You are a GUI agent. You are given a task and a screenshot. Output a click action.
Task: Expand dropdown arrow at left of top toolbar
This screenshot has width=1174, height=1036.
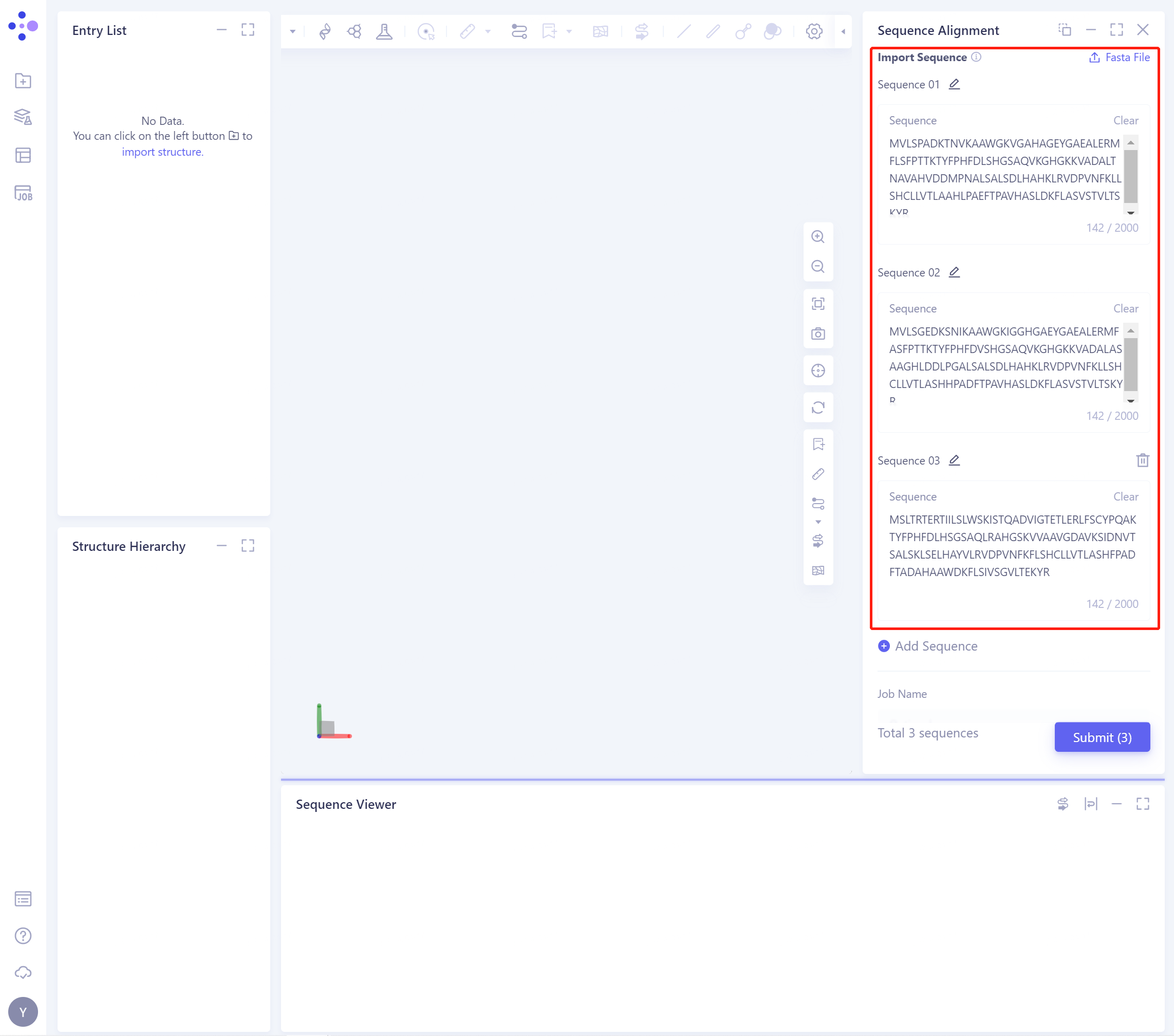(x=292, y=31)
